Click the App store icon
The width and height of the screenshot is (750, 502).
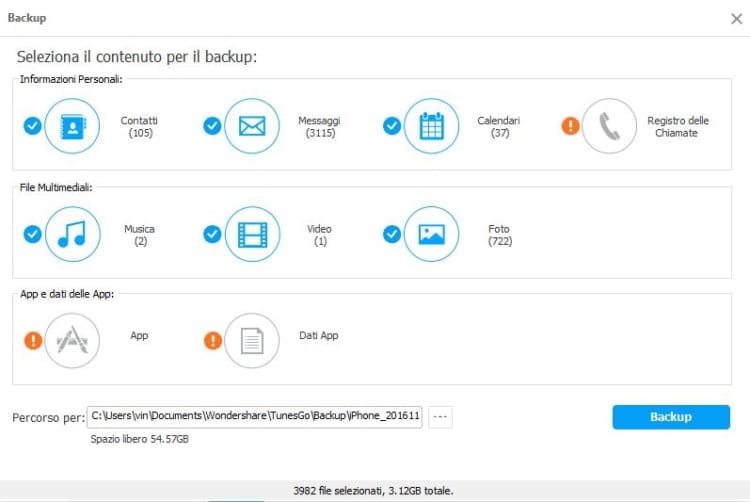coord(73,341)
